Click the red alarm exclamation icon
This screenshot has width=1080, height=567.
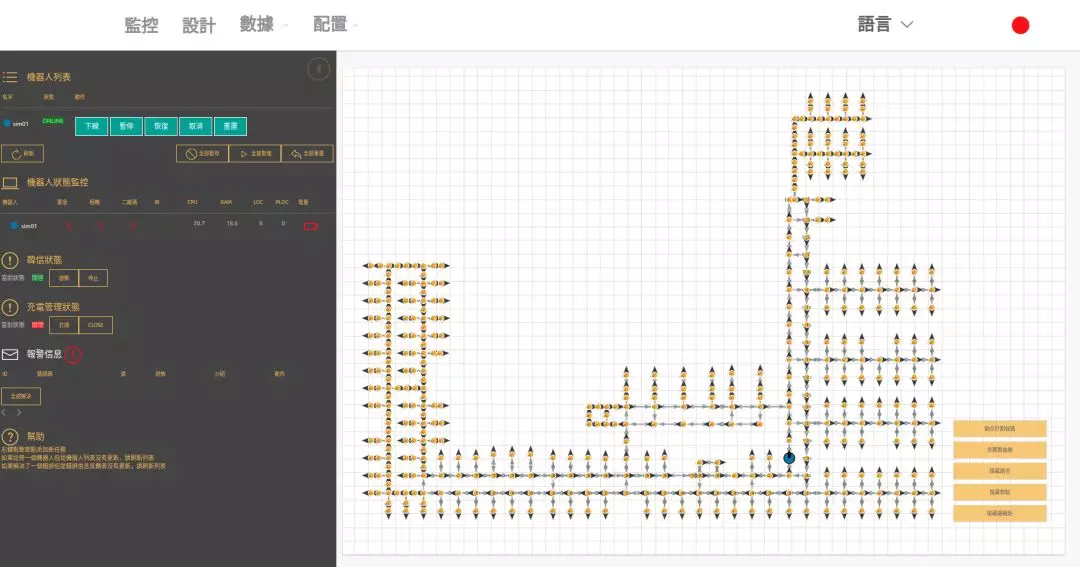pyautogui.click(x=73, y=354)
